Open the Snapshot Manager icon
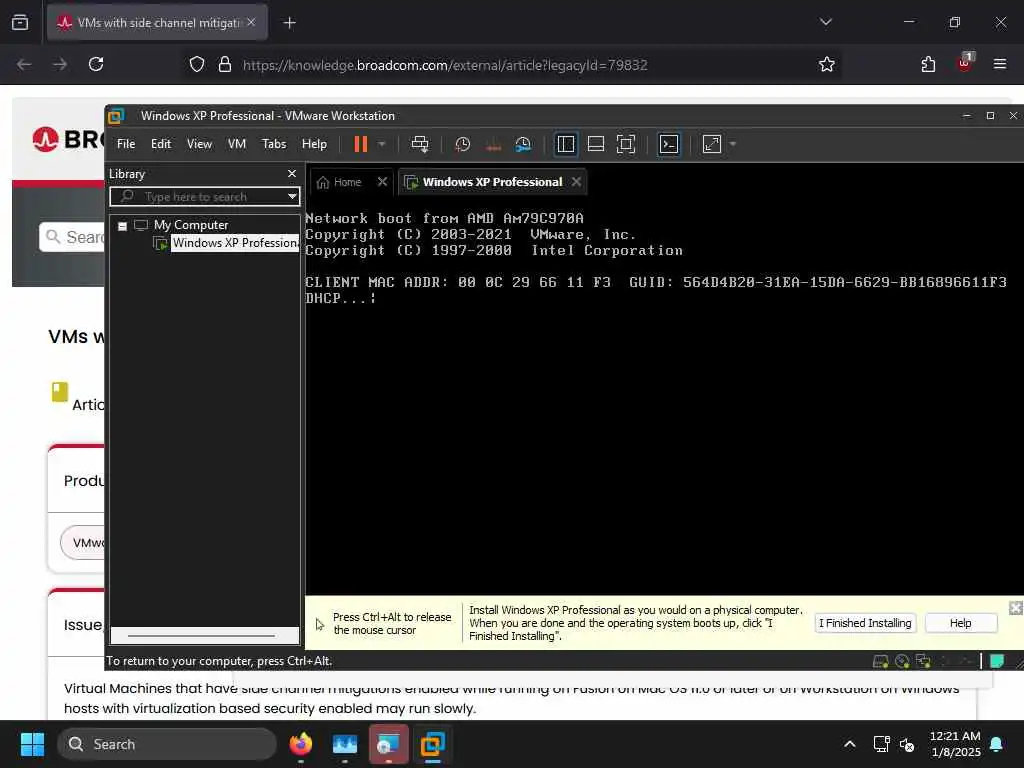Image resolution: width=1024 pixels, height=768 pixels. [x=523, y=144]
